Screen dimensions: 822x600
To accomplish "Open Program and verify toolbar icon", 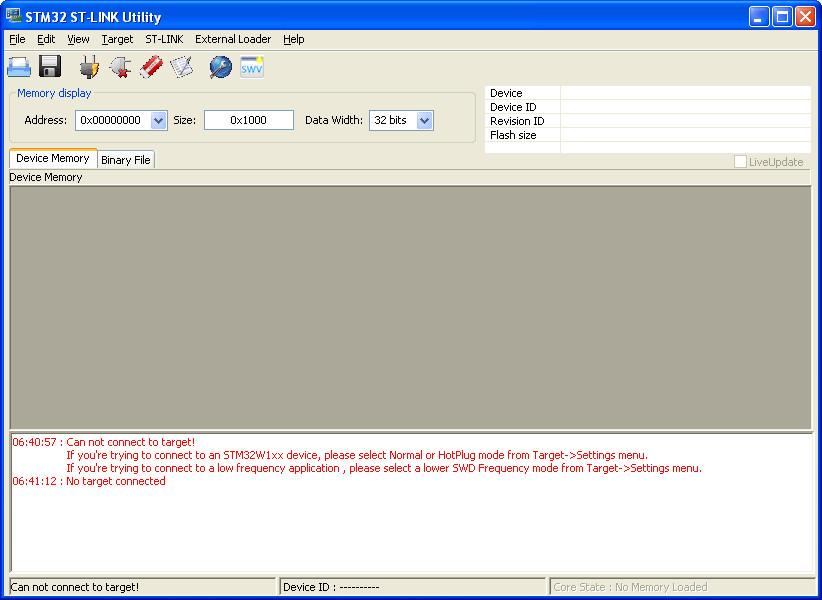I will coord(181,67).
